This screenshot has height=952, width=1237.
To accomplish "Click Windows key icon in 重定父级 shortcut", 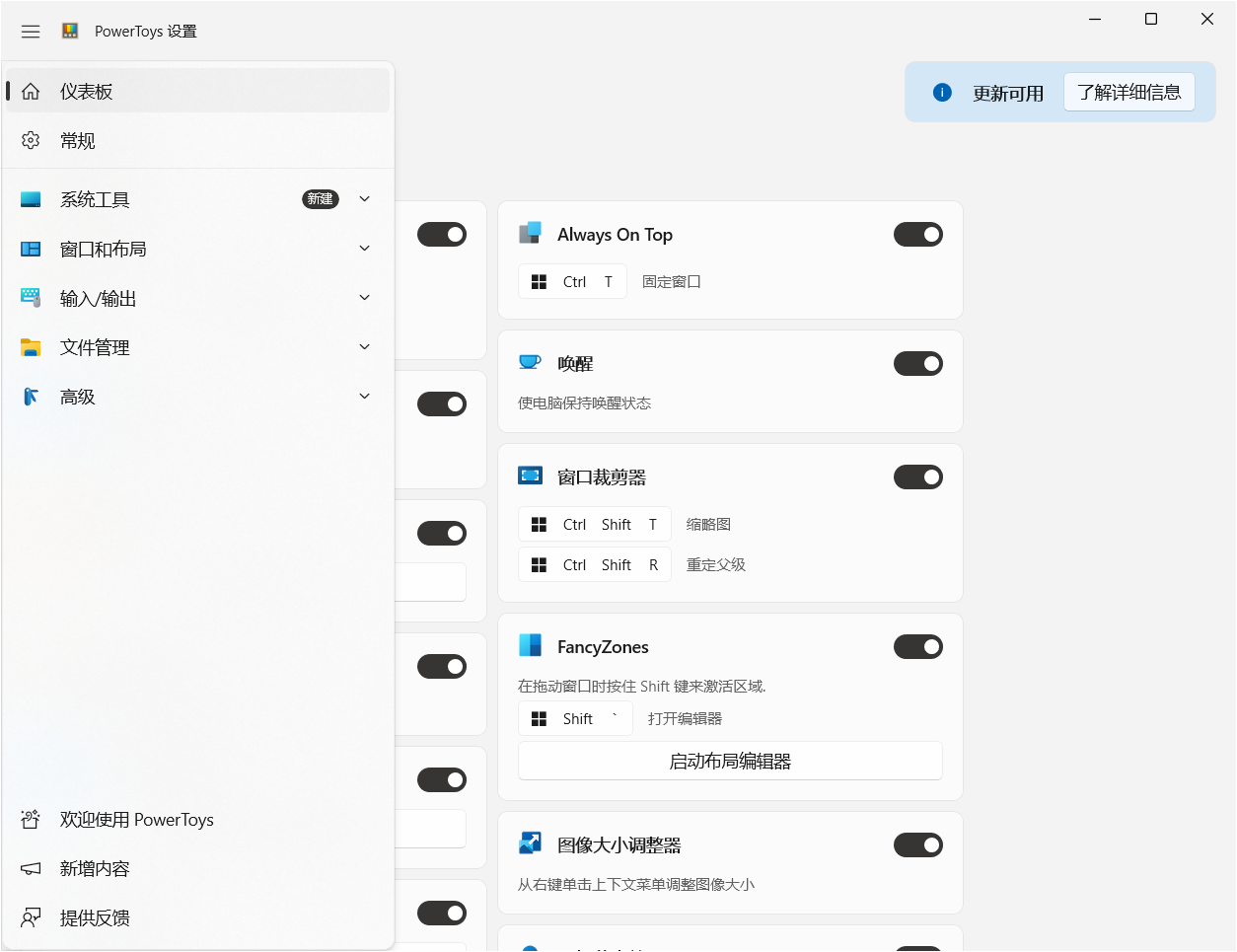I will click(x=539, y=565).
